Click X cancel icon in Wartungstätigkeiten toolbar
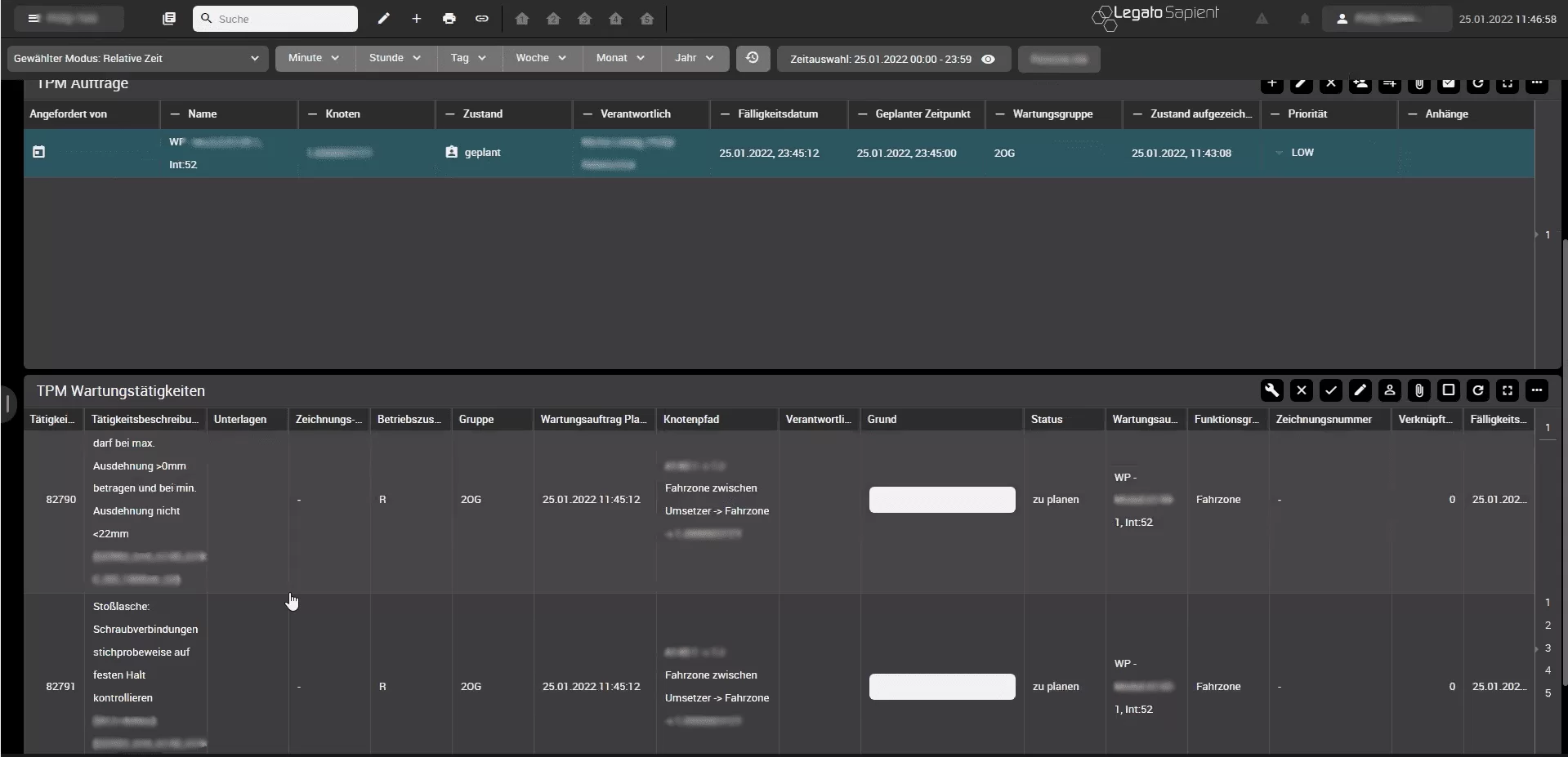The height and width of the screenshot is (757, 1568). pos(1302,390)
